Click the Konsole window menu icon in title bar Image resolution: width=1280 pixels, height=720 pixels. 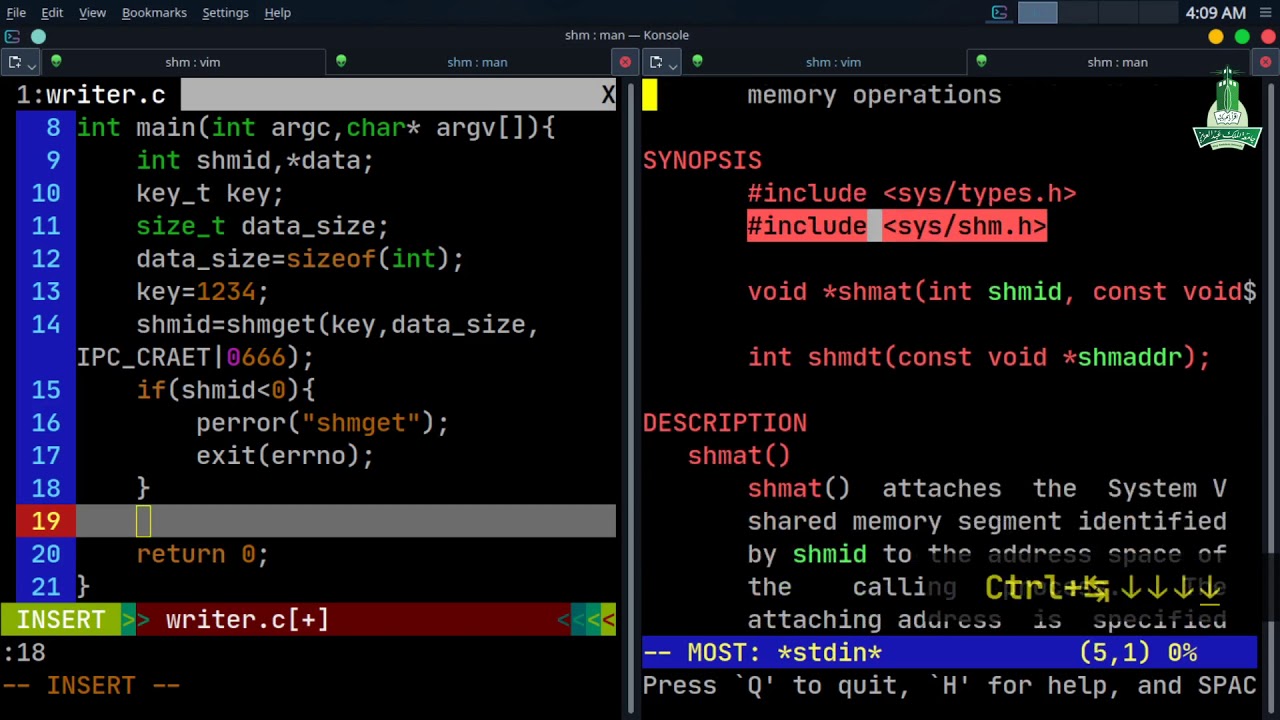click(12, 36)
